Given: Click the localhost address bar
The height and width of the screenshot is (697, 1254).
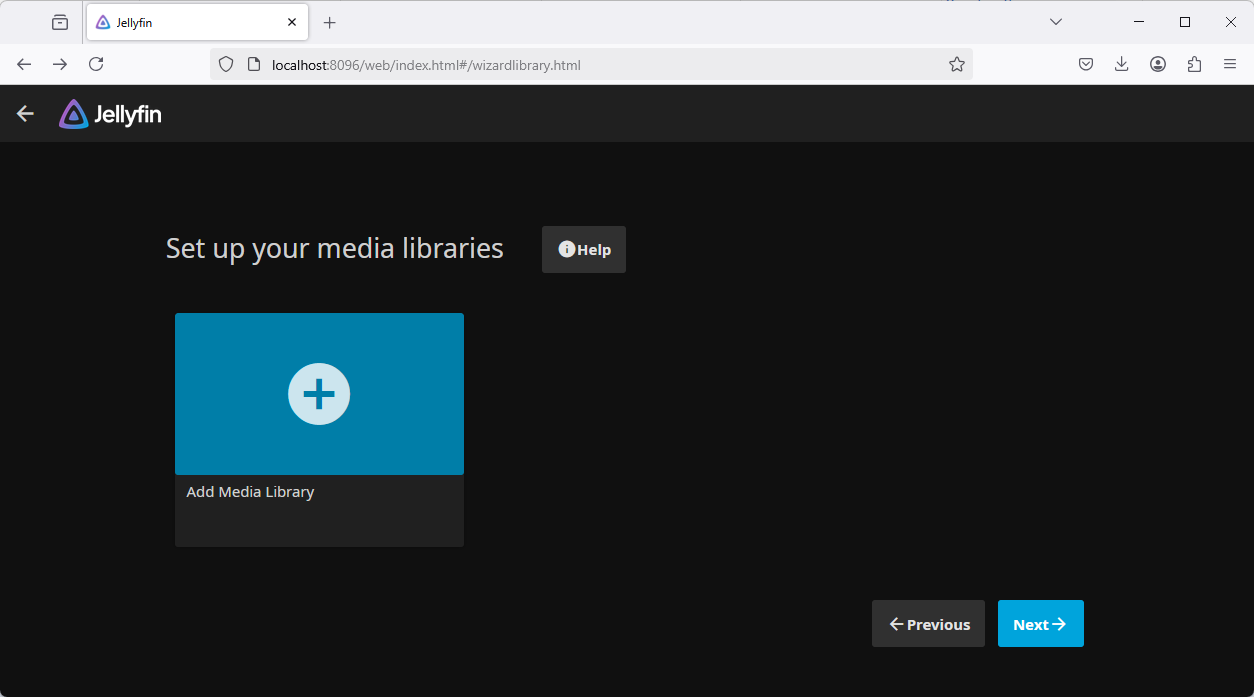Looking at the screenshot, I should [600, 65].
